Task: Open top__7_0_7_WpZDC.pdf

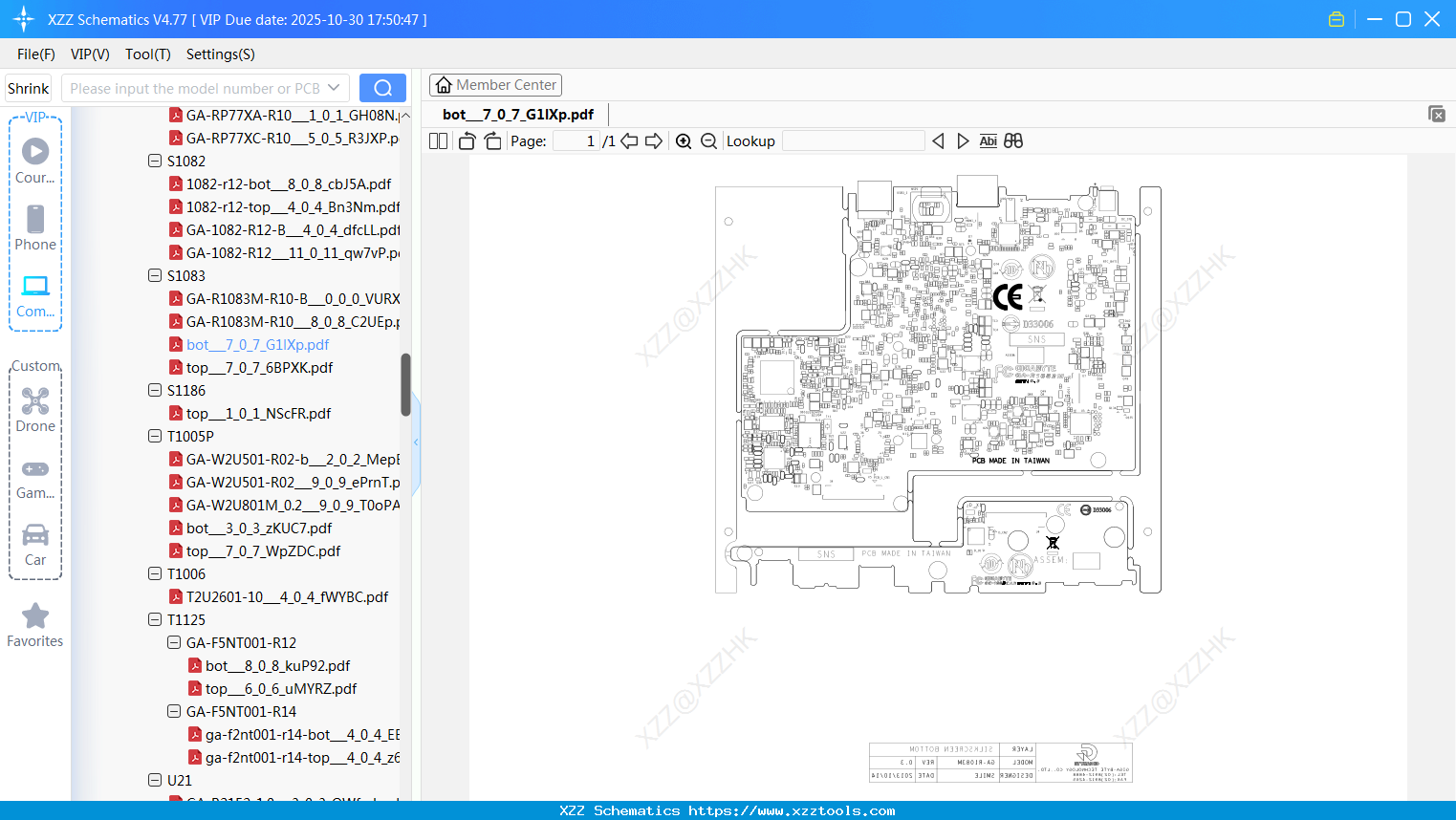Action: [x=264, y=550]
